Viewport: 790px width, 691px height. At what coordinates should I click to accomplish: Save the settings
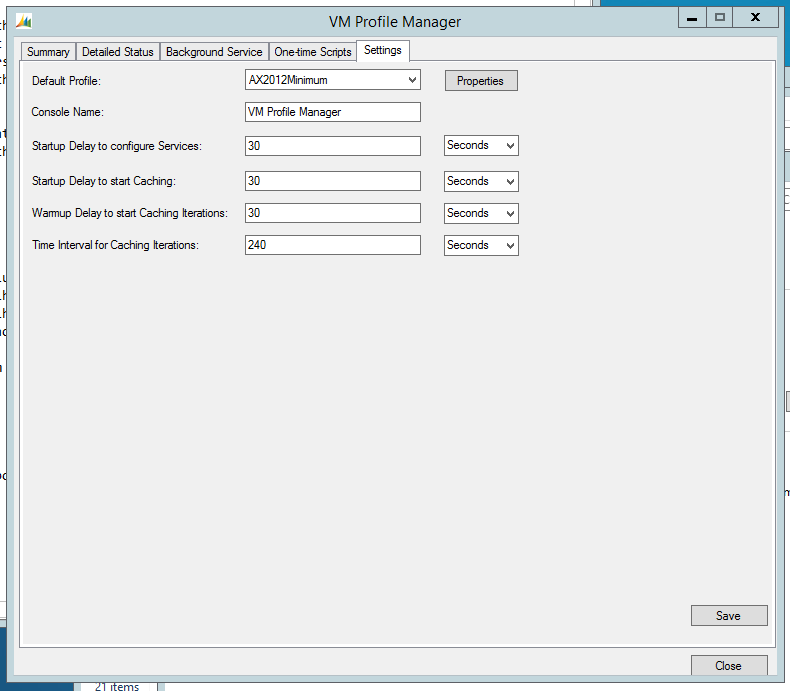[x=729, y=615]
